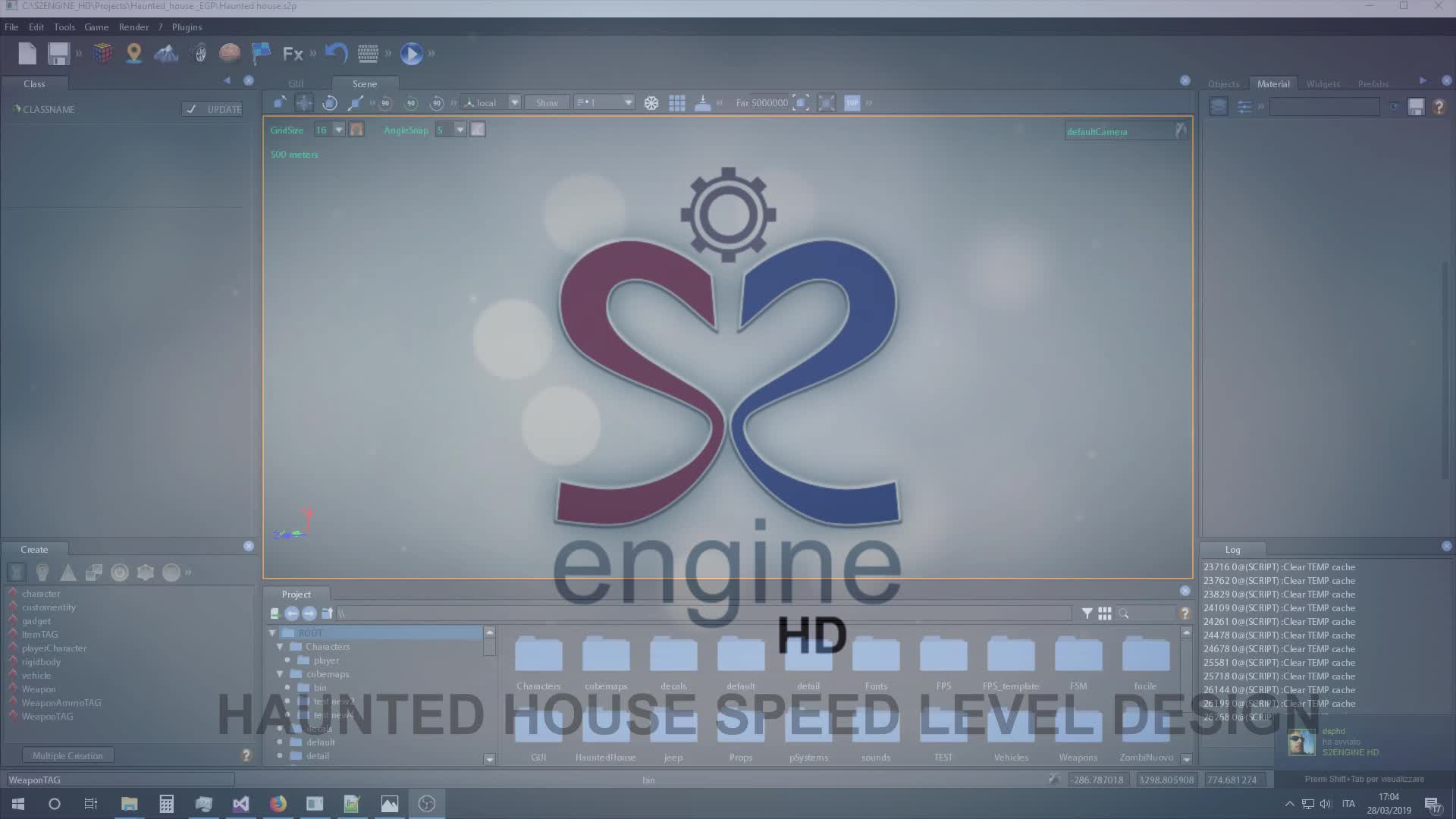The width and height of the screenshot is (1456, 819).
Task: Click the Multiple Creation button
Action: coord(67,755)
